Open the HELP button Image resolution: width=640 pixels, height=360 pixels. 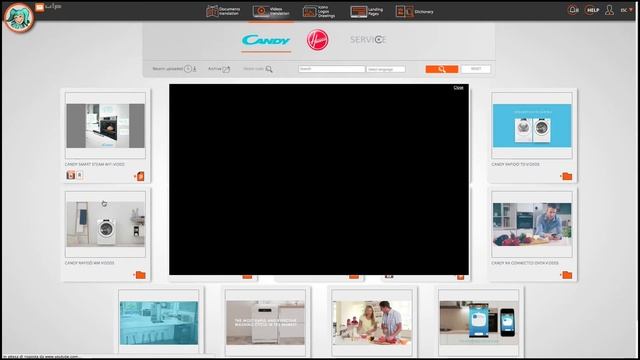[592, 10]
